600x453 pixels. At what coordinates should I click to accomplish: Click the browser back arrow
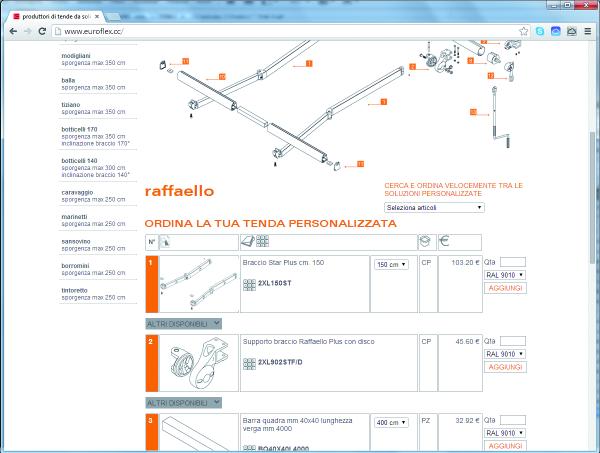[13, 31]
